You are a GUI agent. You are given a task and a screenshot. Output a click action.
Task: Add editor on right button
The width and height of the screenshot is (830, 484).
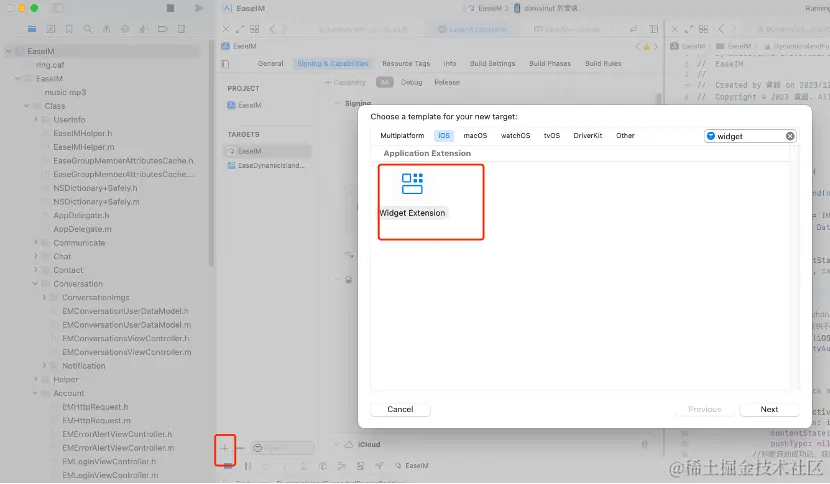coord(654,29)
